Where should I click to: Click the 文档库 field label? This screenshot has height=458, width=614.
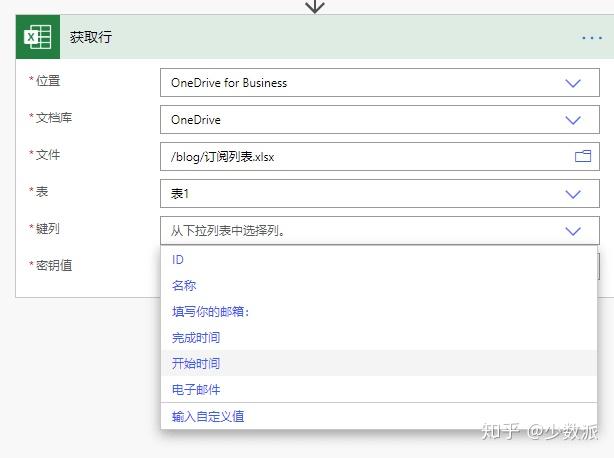coord(54,118)
